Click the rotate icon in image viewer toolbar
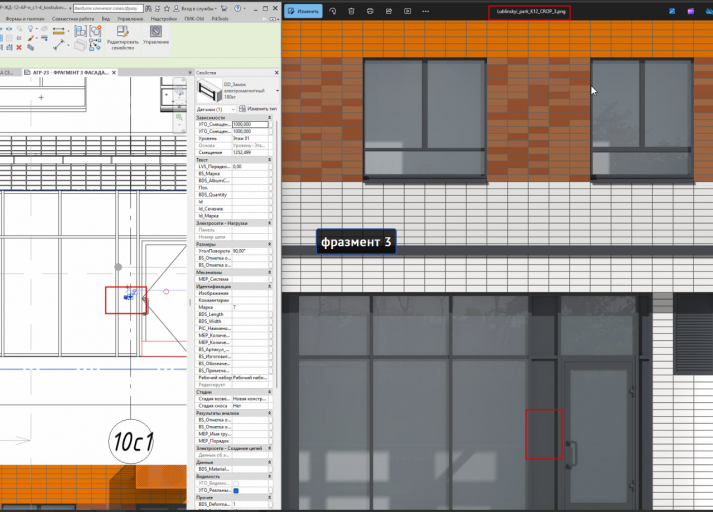The image size is (713, 512). click(x=333, y=11)
